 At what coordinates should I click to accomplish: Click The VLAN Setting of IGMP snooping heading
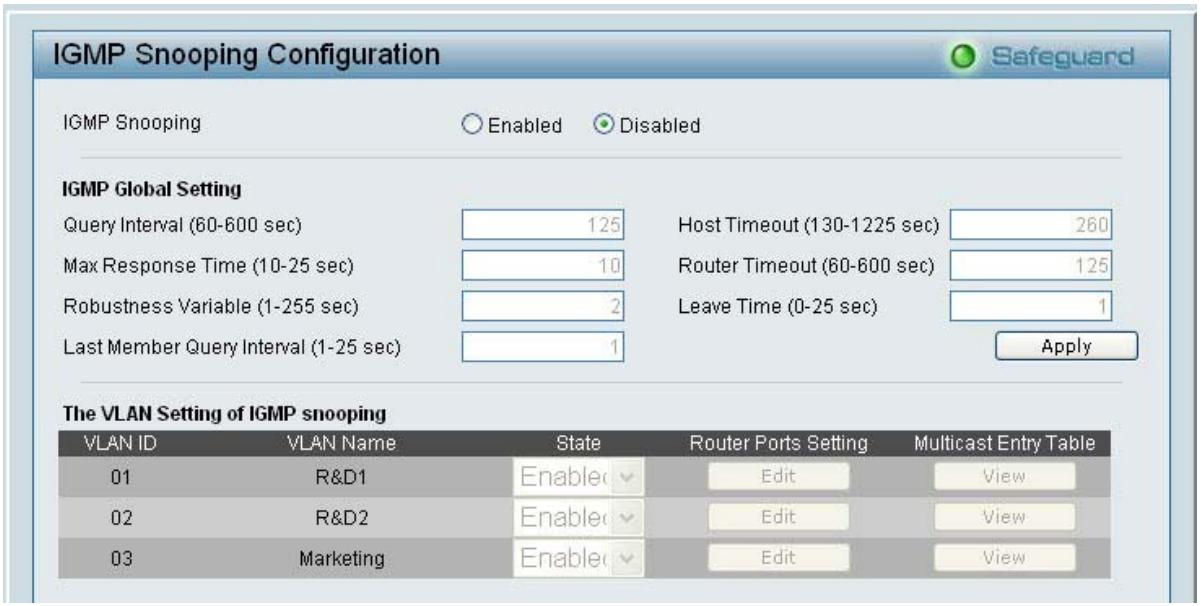225,412
